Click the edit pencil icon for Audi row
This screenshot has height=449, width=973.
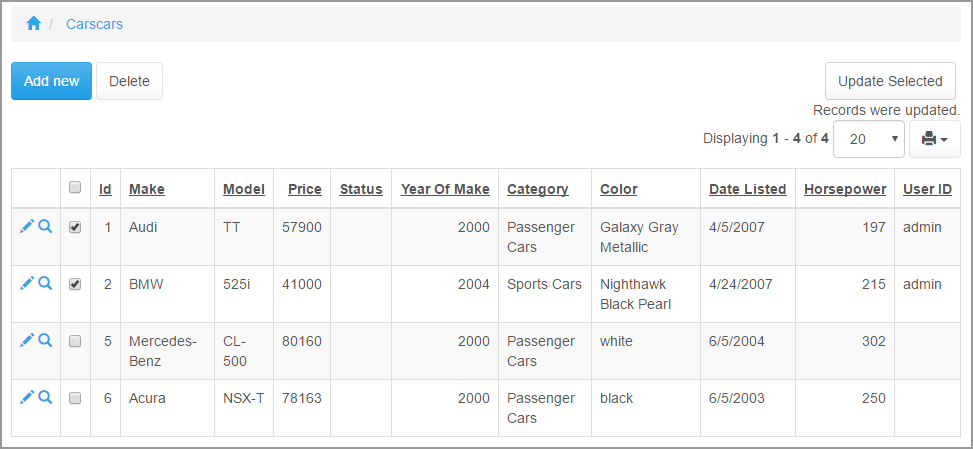tap(27, 227)
